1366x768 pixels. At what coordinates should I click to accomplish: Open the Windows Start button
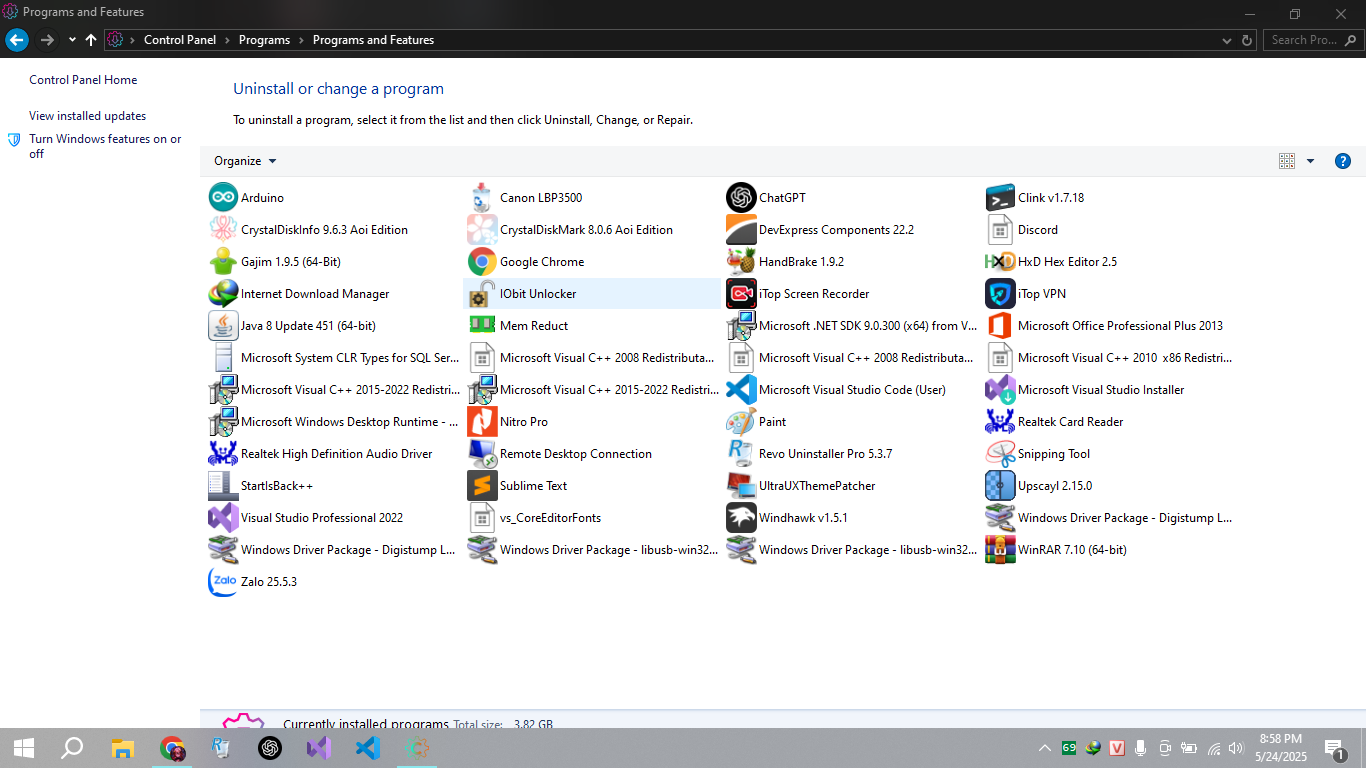pos(24,748)
